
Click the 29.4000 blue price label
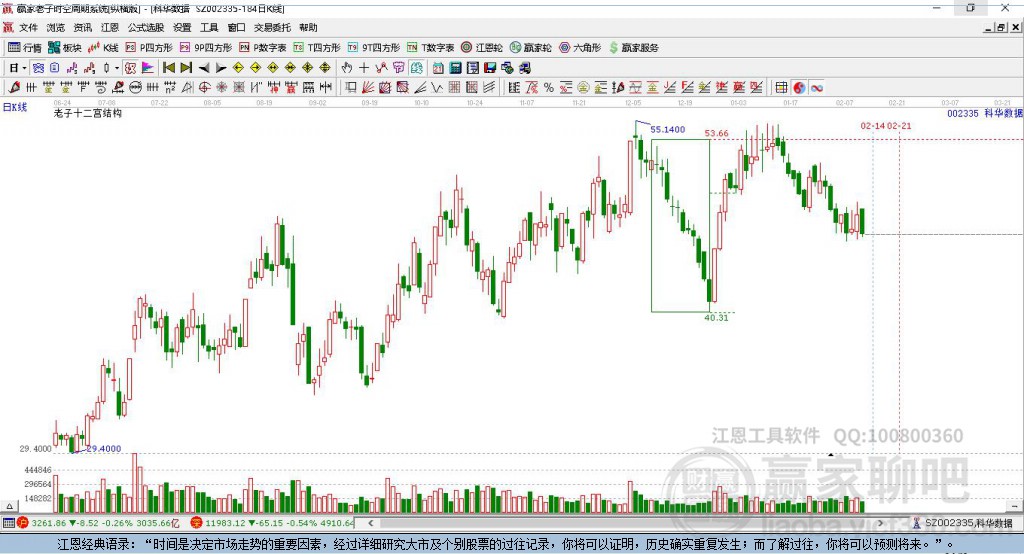click(104, 449)
